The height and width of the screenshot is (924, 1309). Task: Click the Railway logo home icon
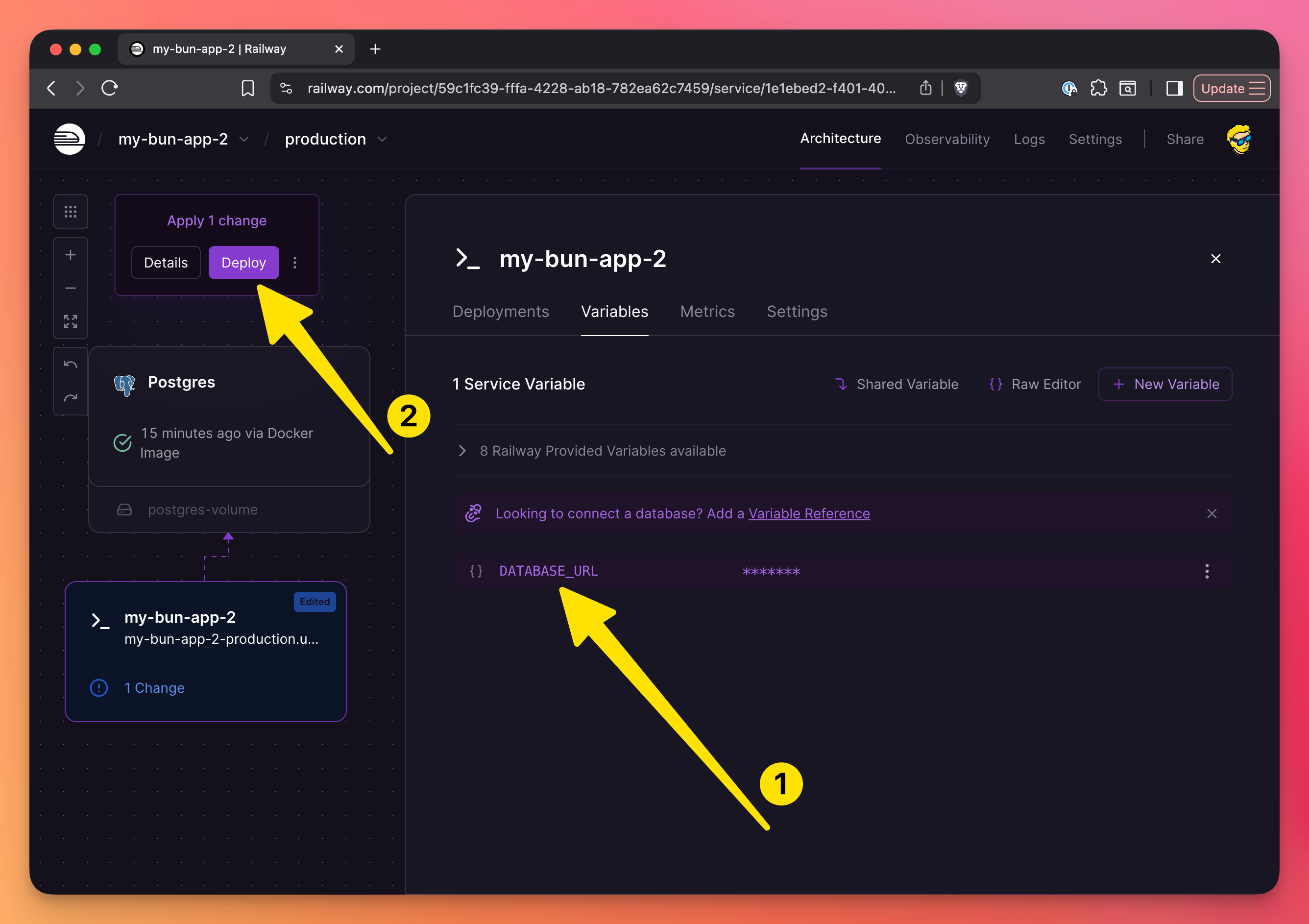(x=70, y=139)
